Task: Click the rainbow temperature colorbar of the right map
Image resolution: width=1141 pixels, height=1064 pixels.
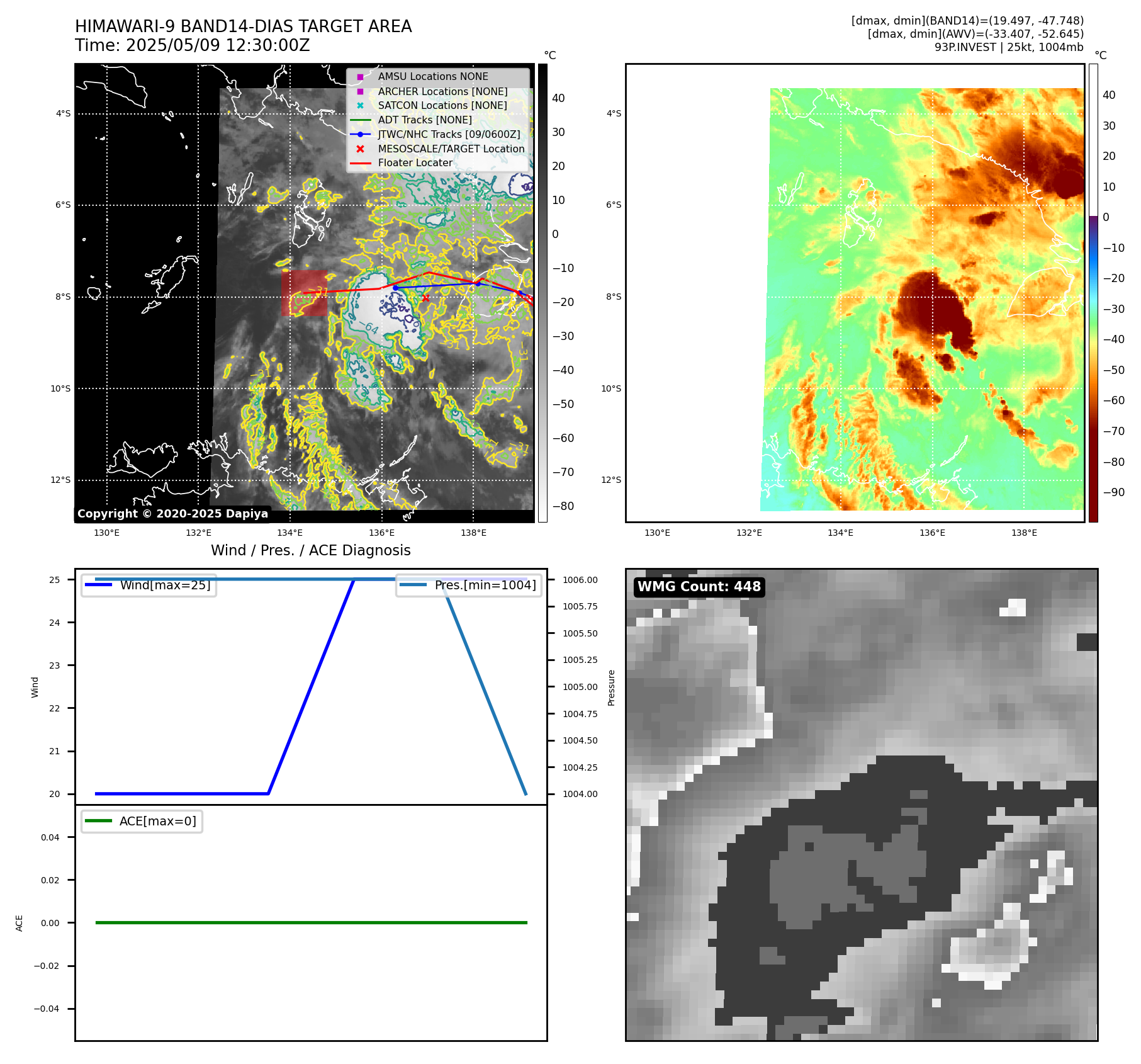Action: click(1093, 293)
